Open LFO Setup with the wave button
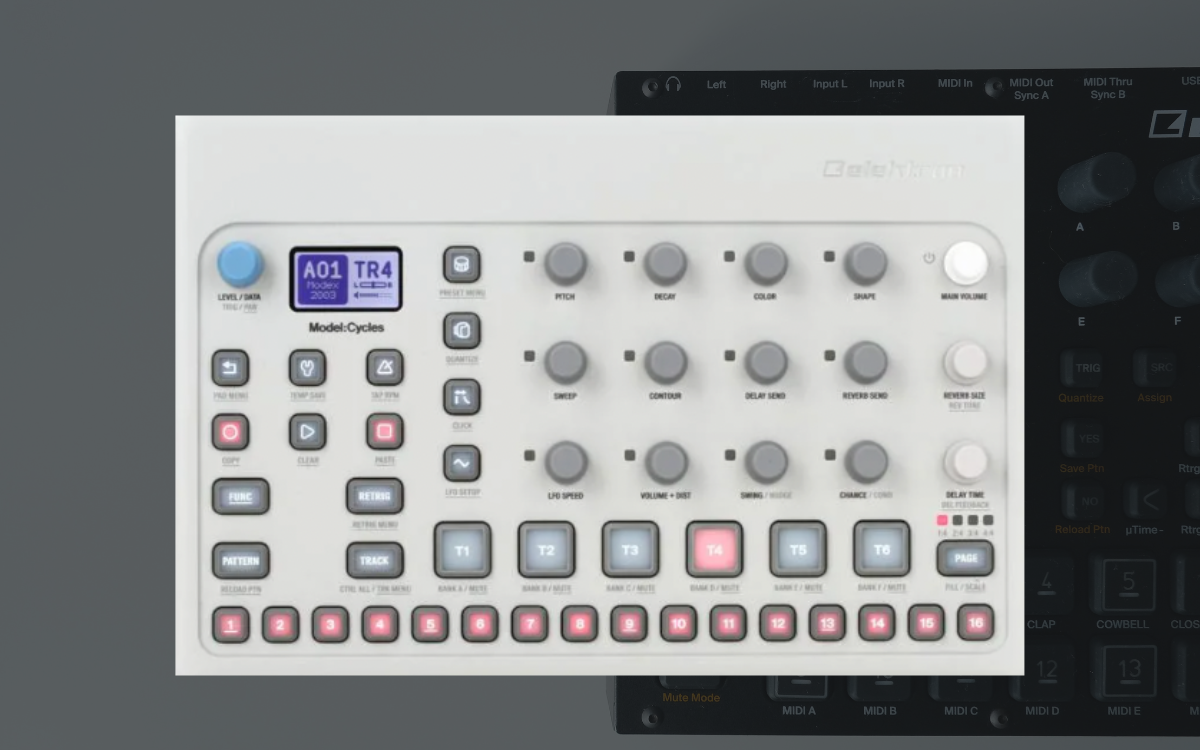Image resolution: width=1200 pixels, height=750 pixels. [461, 464]
